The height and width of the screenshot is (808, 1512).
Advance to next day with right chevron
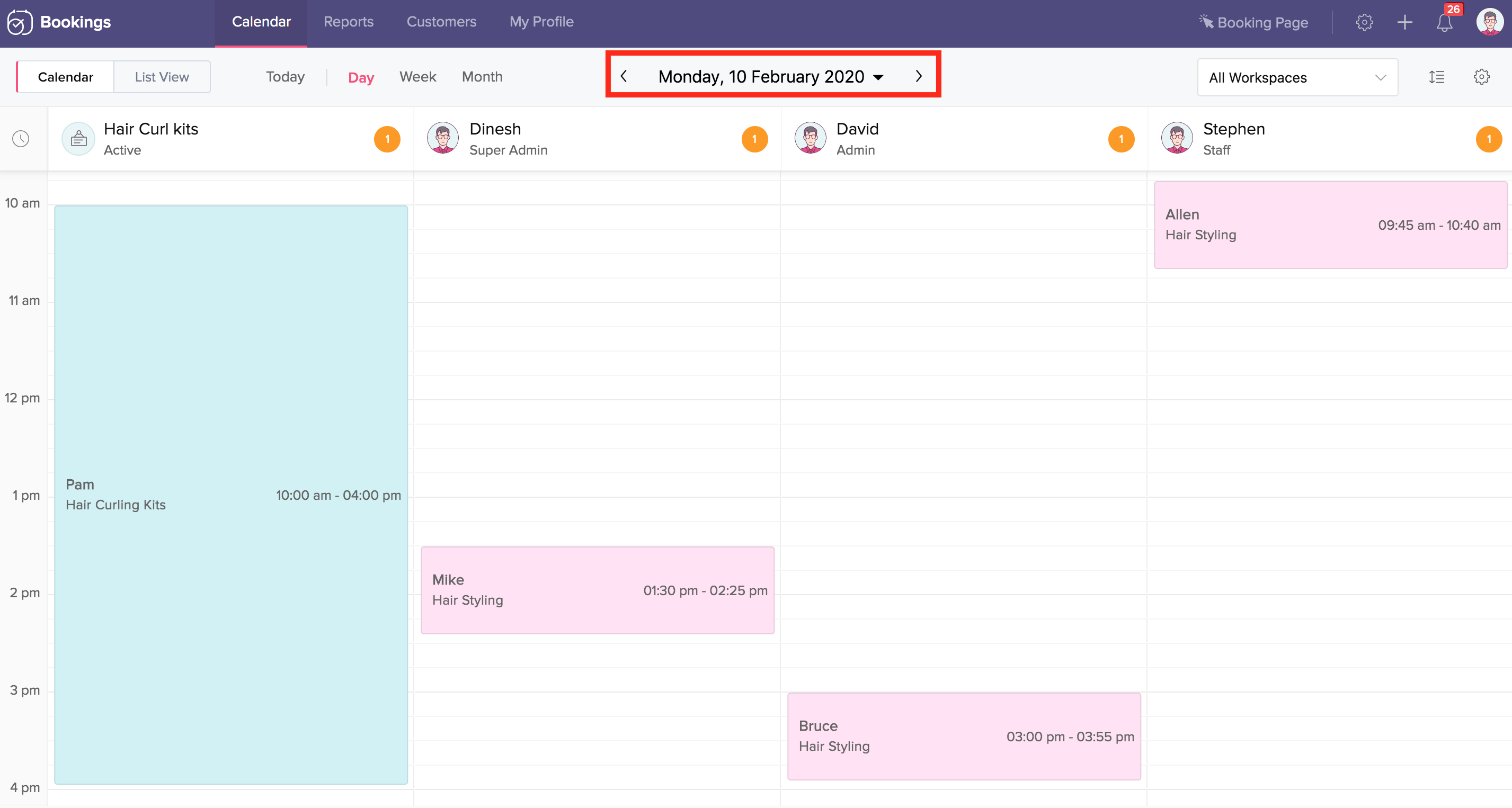[919, 76]
